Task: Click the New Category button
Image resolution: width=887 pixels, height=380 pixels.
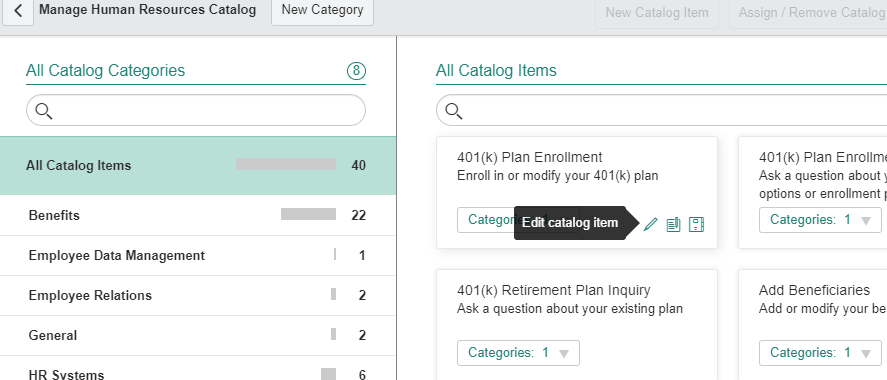Action: pyautogui.click(x=322, y=11)
